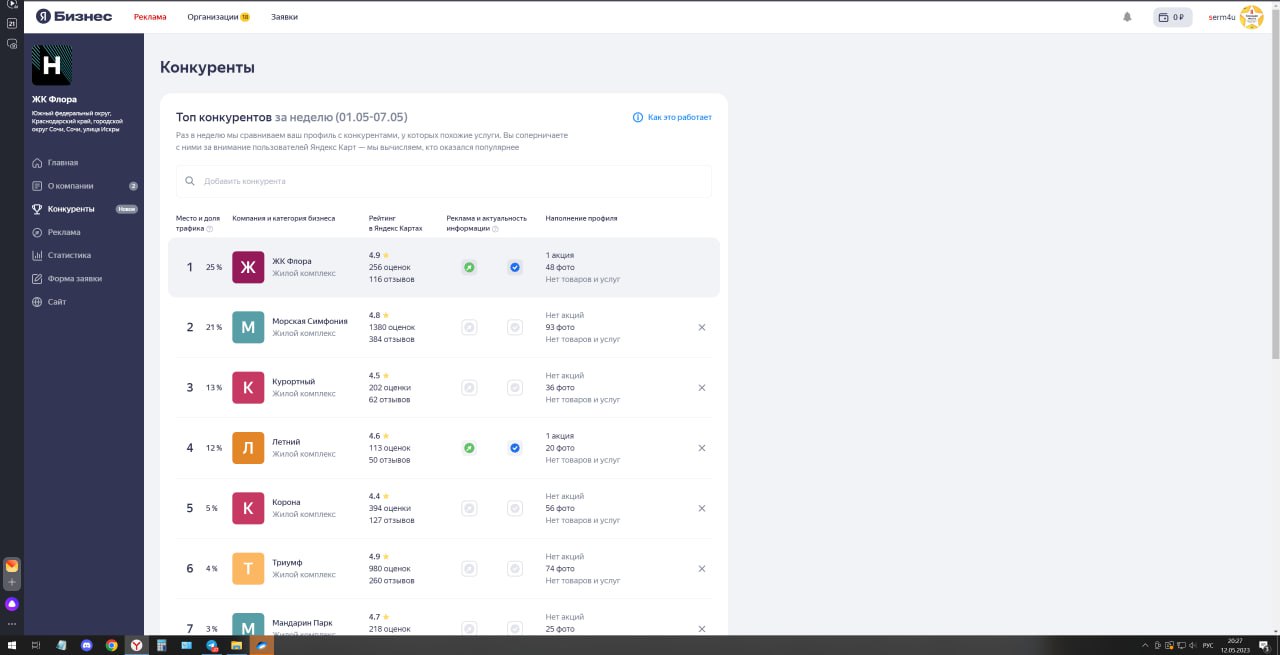Open Статистика in the left sidebar
This screenshot has height=655, width=1280.
point(69,255)
